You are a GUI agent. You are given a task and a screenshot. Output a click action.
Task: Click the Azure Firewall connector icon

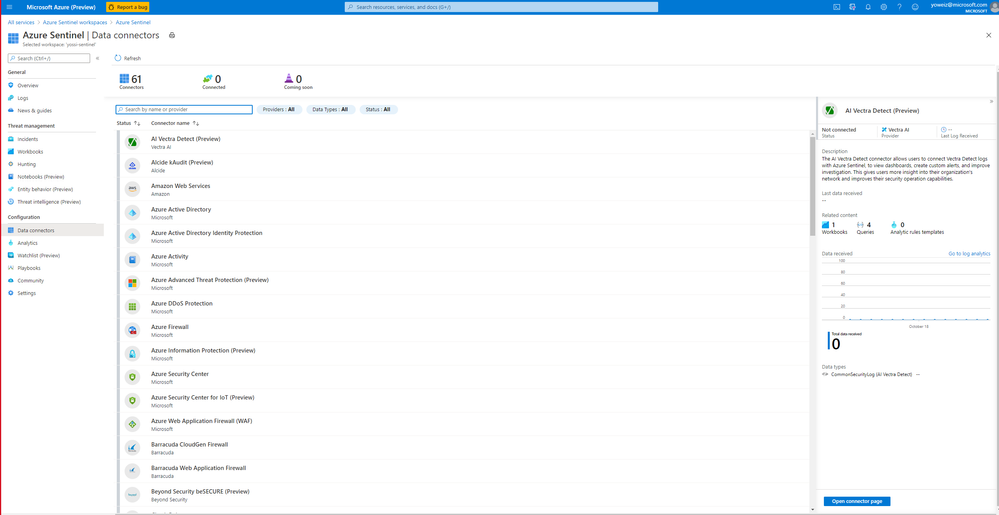tap(133, 330)
